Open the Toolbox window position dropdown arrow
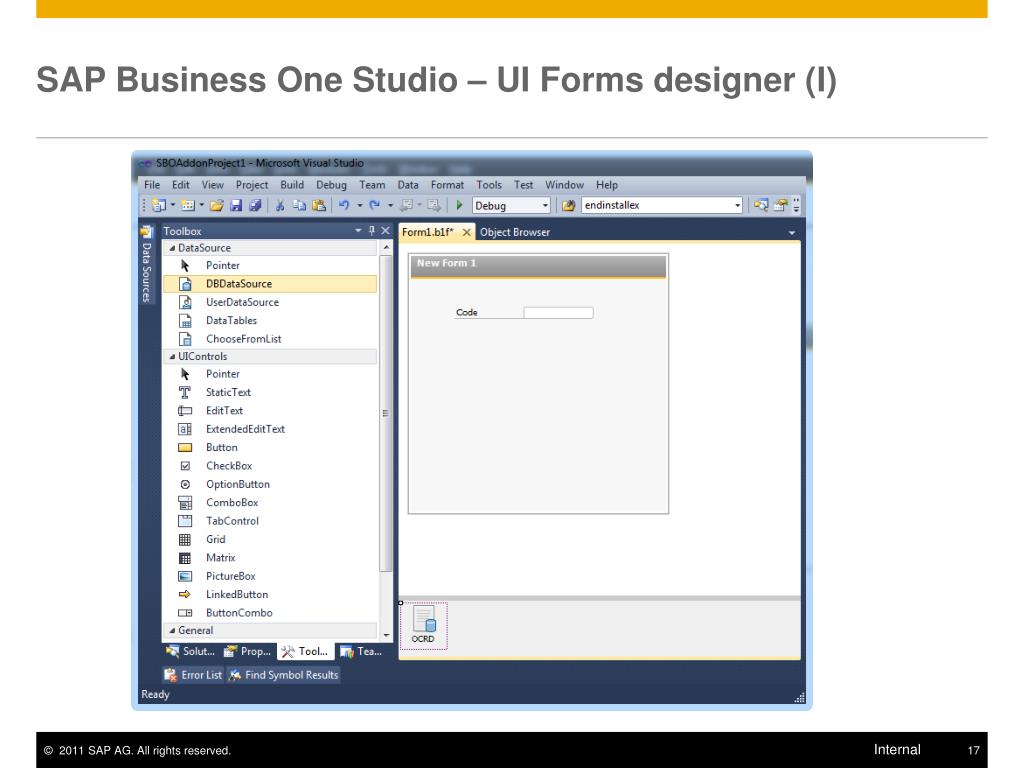 point(358,231)
